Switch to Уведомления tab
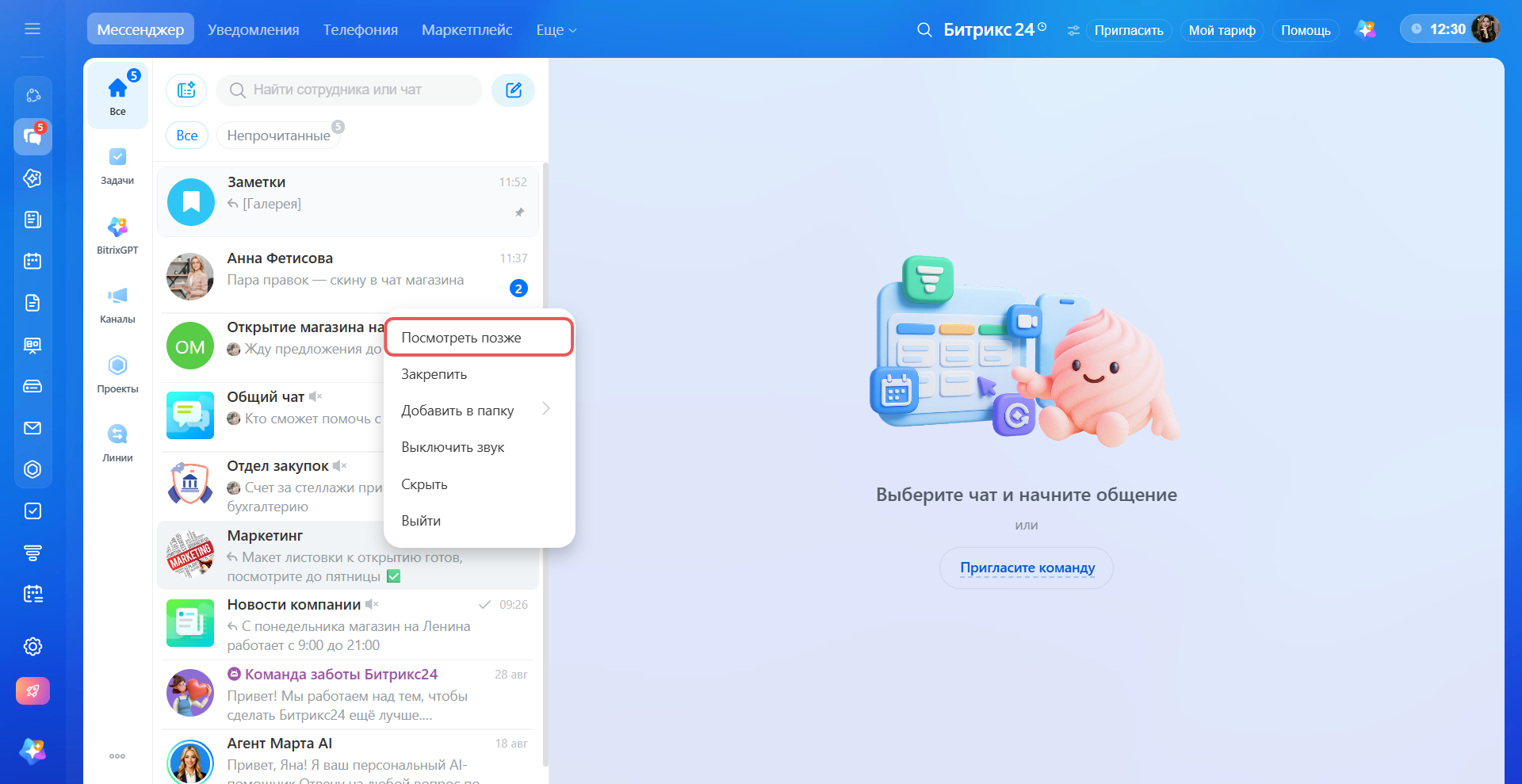Screen dimensions: 1522x784 click(x=254, y=30)
